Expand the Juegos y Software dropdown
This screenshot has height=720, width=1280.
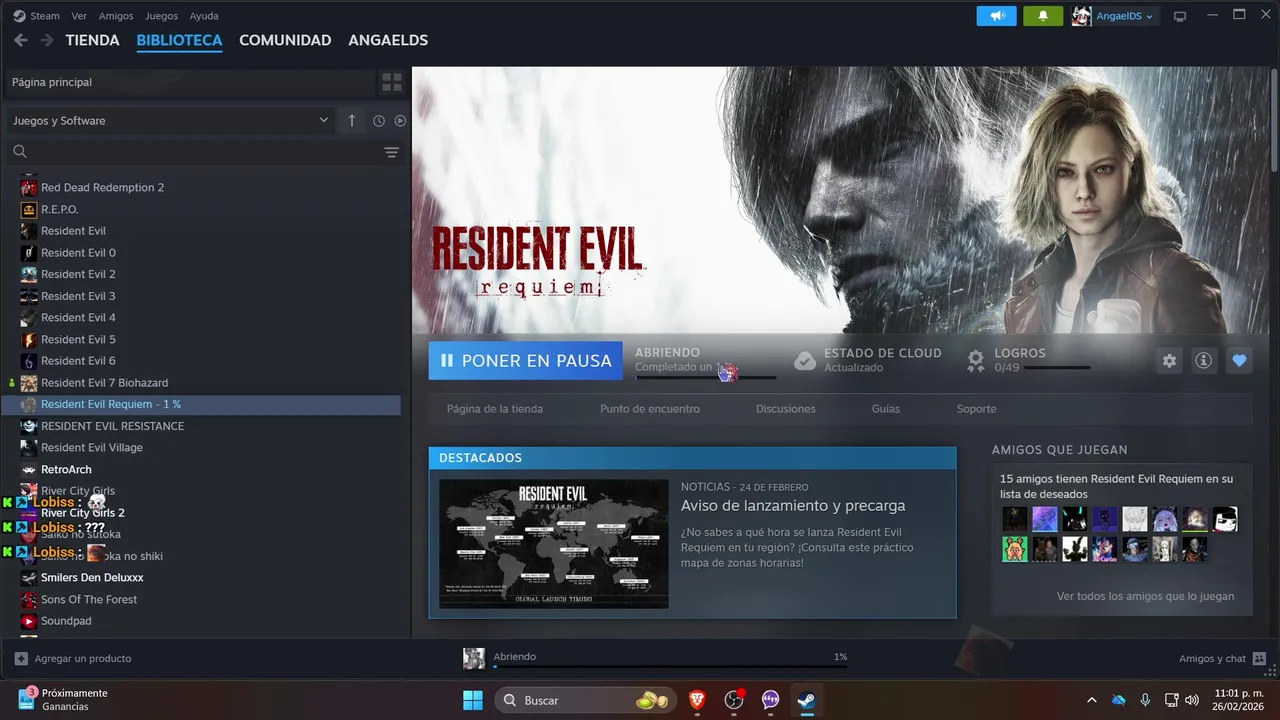[x=170, y=120]
